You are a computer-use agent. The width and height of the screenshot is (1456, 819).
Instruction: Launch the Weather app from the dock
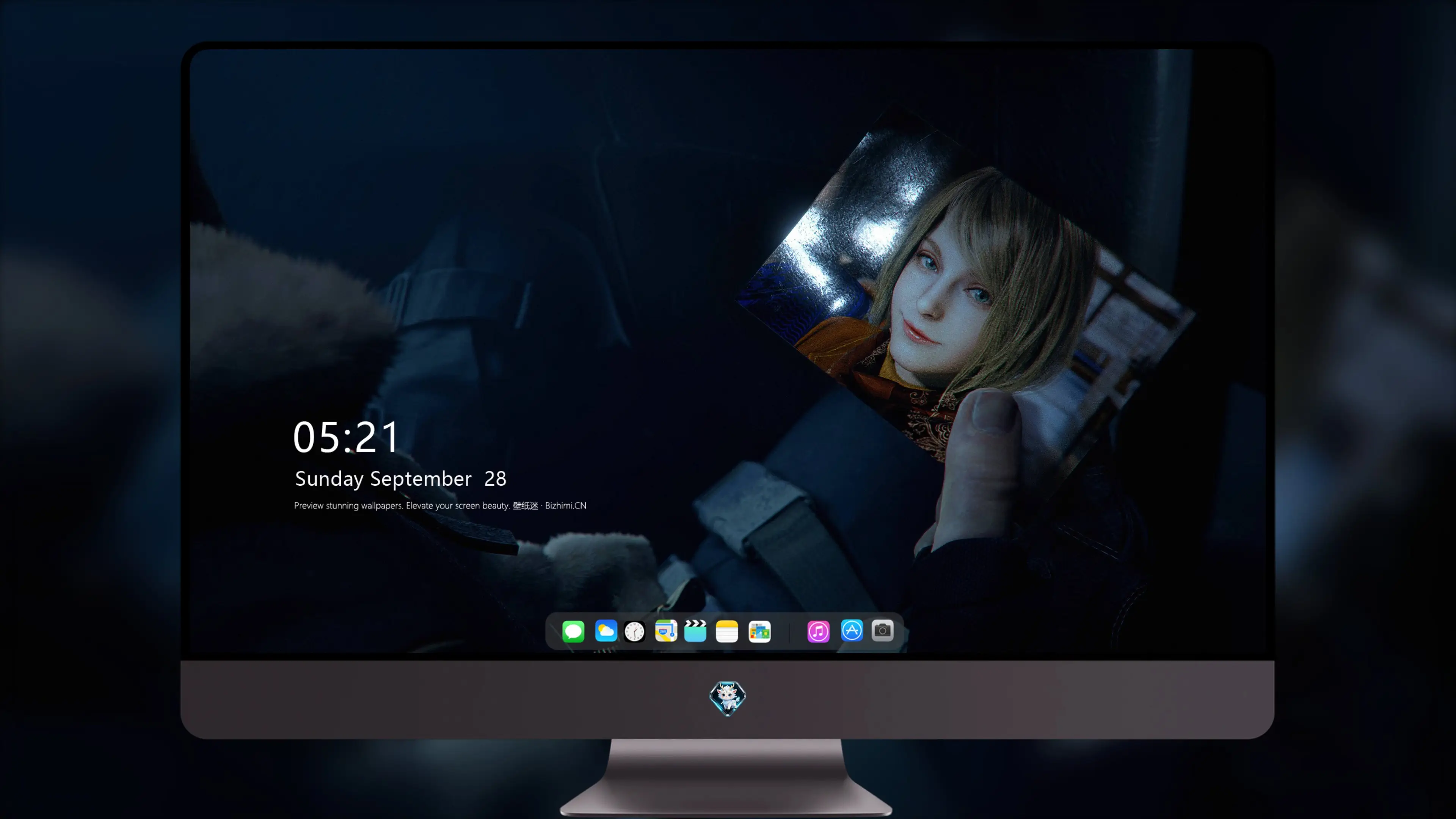(606, 631)
